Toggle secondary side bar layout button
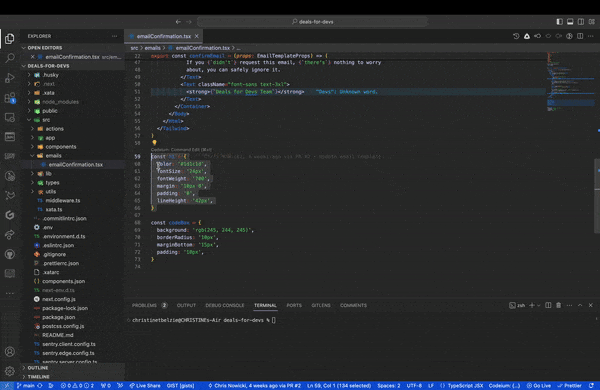The height and width of the screenshot is (390, 600). (581, 22)
